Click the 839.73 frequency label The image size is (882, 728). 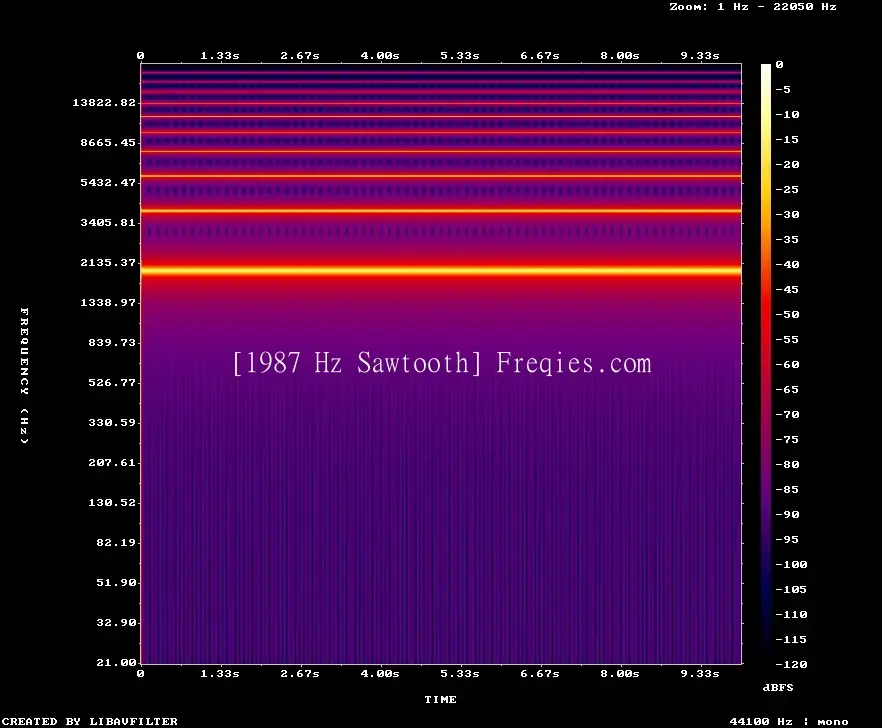(x=112, y=342)
